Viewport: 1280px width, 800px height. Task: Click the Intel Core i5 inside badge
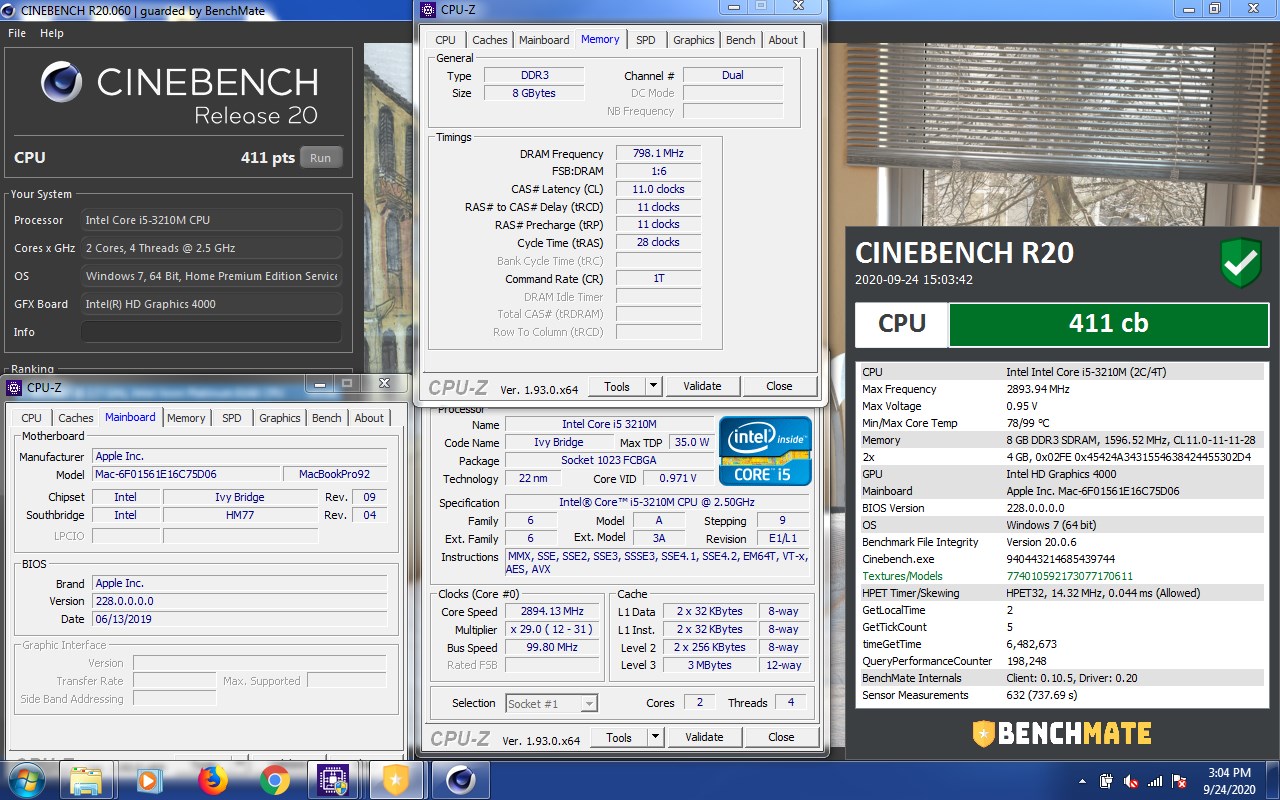point(765,451)
